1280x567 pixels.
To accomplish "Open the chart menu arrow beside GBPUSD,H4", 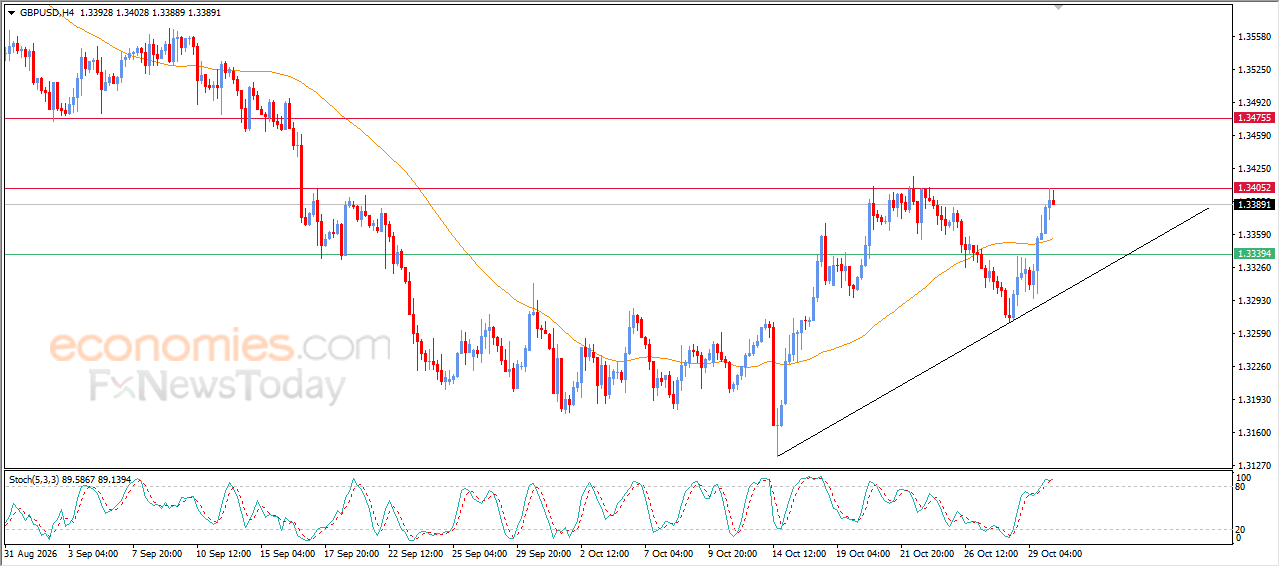I will pyautogui.click(x=11, y=13).
